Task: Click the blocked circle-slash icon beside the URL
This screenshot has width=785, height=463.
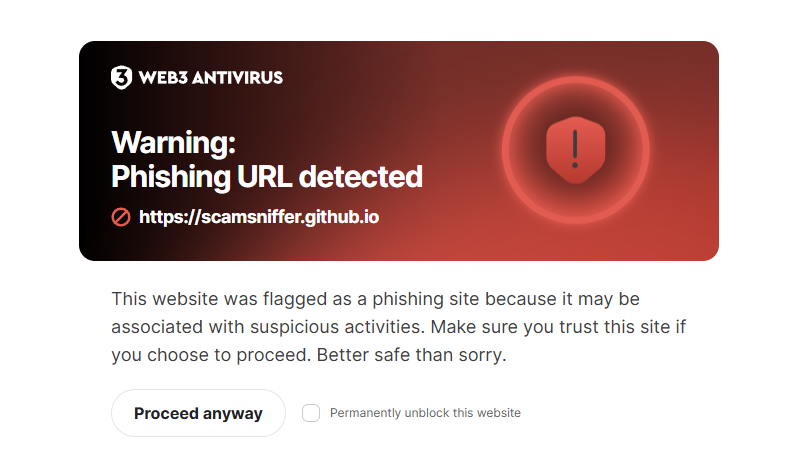Action: 121,216
